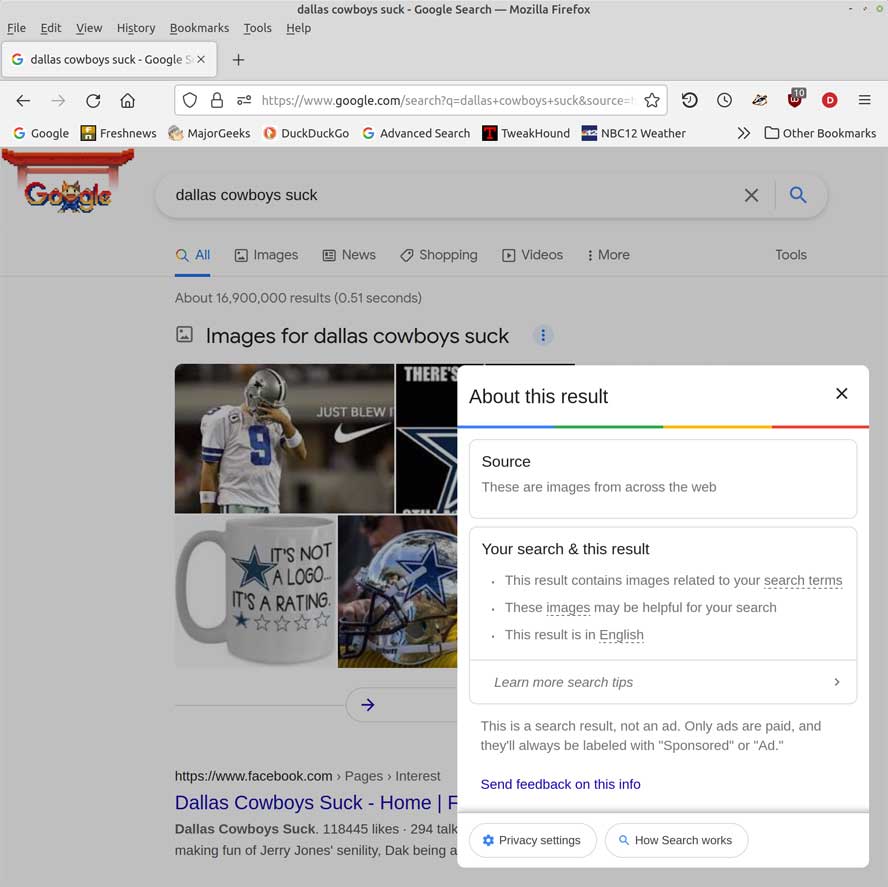Screen dimensions: 888x887
Task: Open the Edit menu
Action: [x=51, y=28]
